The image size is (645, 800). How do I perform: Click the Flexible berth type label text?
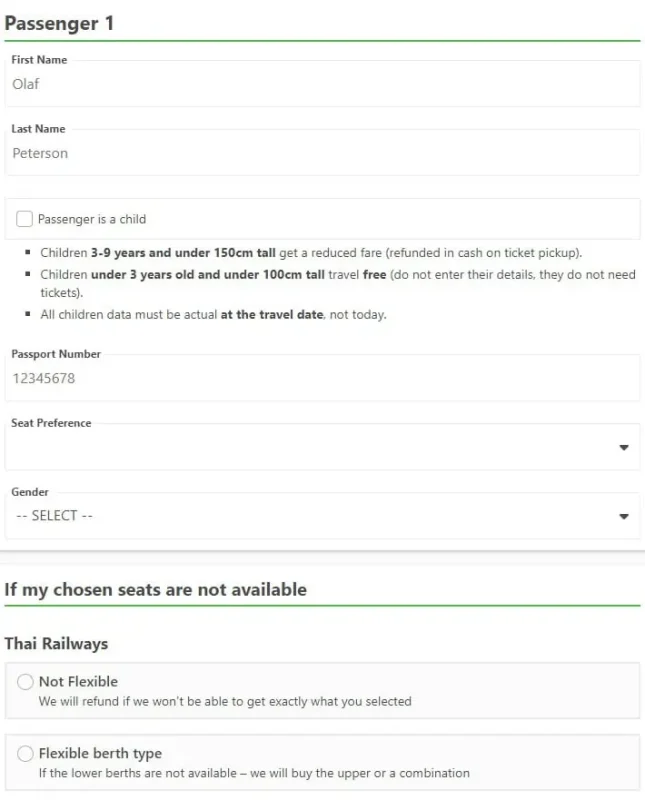click(101, 753)
